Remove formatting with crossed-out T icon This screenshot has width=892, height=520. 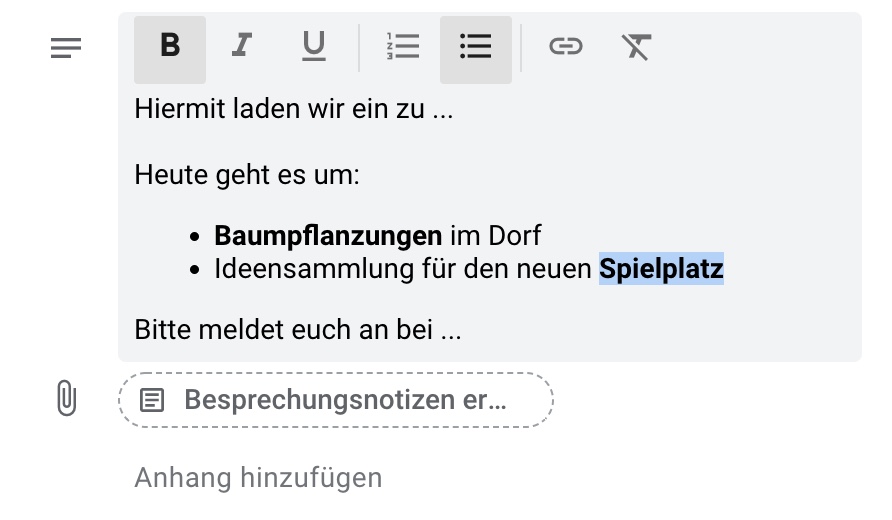point(637,46)
